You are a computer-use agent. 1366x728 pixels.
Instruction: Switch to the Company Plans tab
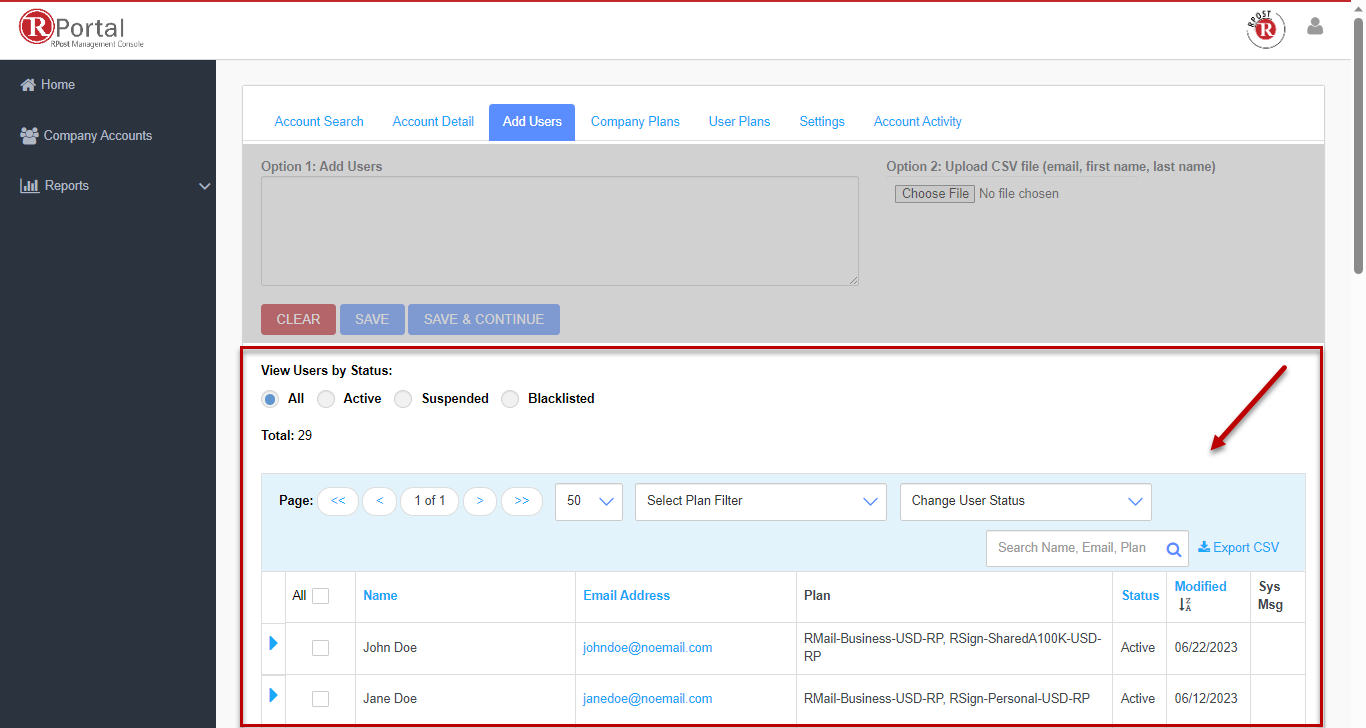pos(635,122)
